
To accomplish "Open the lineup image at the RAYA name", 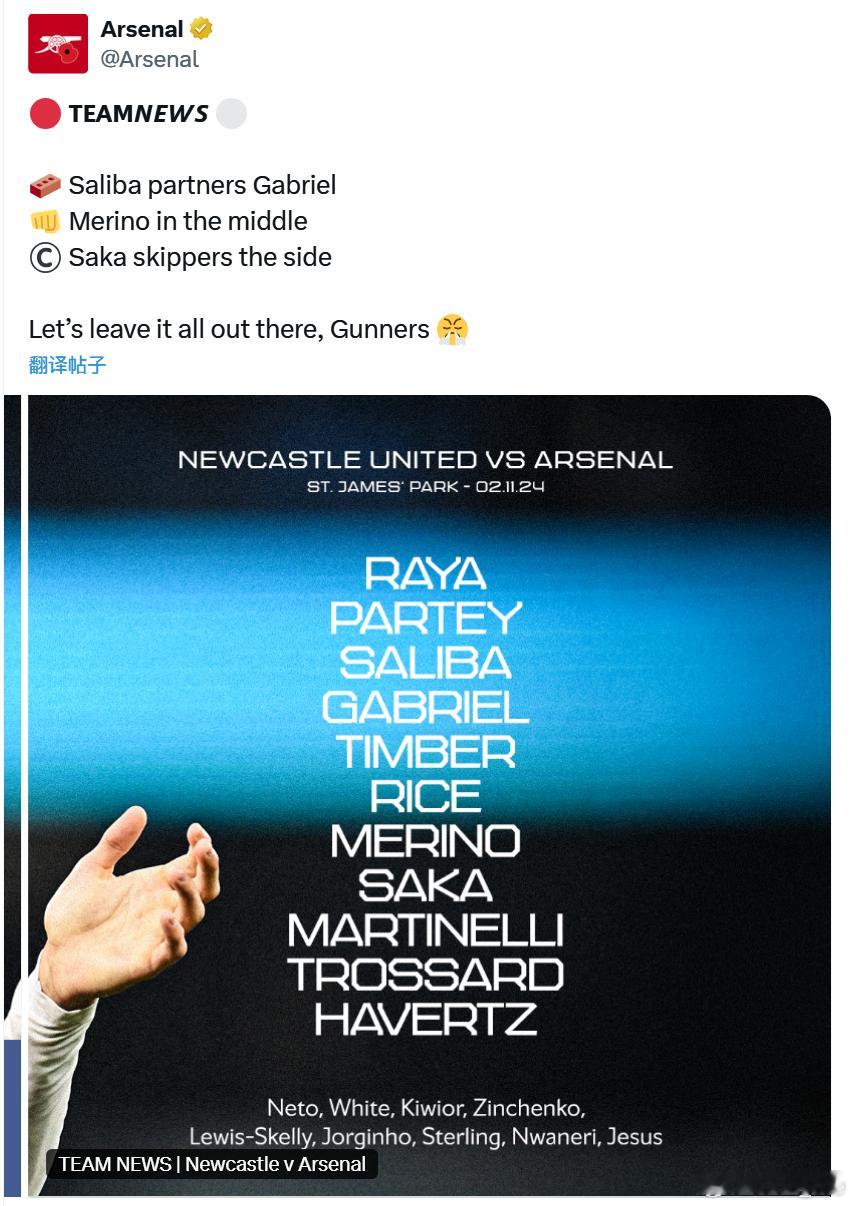I will [x=425, y=574].
